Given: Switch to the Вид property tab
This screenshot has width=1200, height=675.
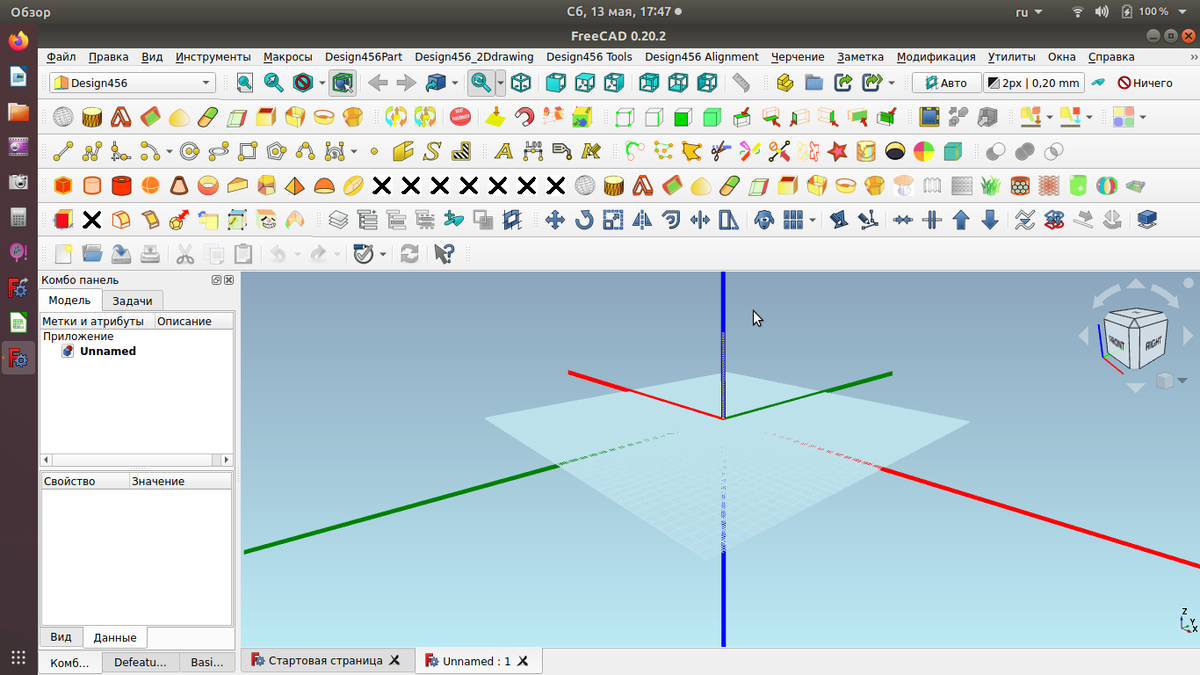Looking at the screenshot, I should click(x=61, y=637).
